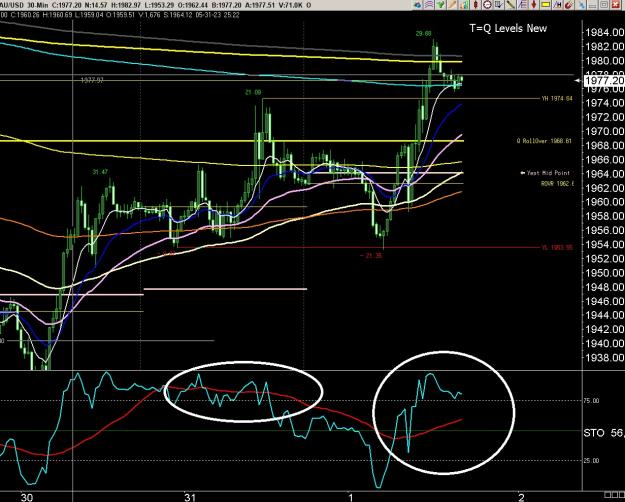The height and width of the screenshot is (502, 625).
Task: Click the YH 1974.64 level label
Action: coord(557,98)
